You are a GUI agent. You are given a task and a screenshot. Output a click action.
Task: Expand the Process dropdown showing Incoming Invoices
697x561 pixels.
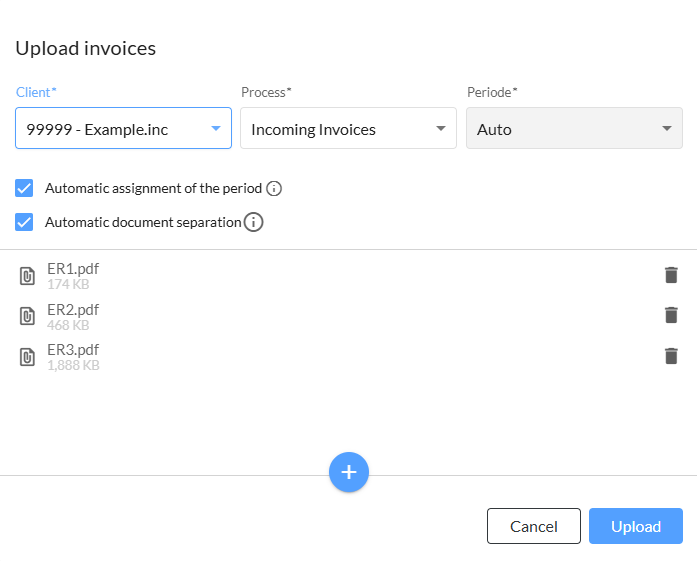(x=348, y=128)
